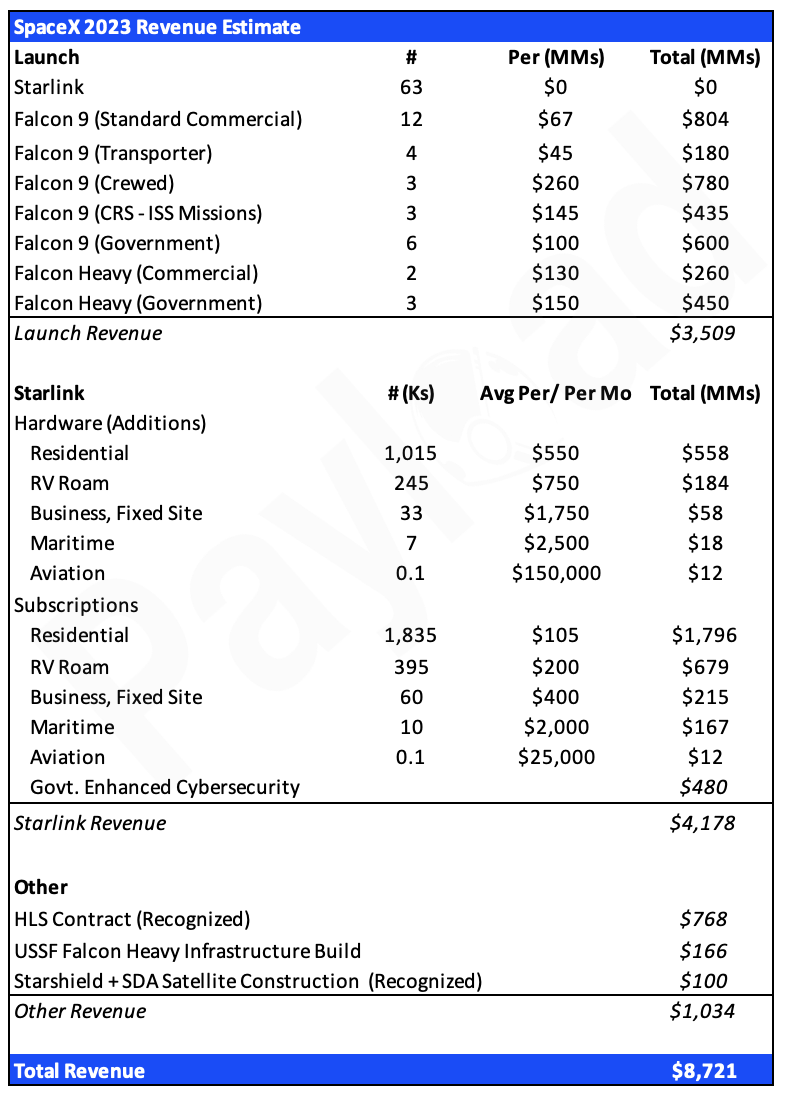
Task: Click the Falcon Heavy (Government) label
Action: click(138, 303)
